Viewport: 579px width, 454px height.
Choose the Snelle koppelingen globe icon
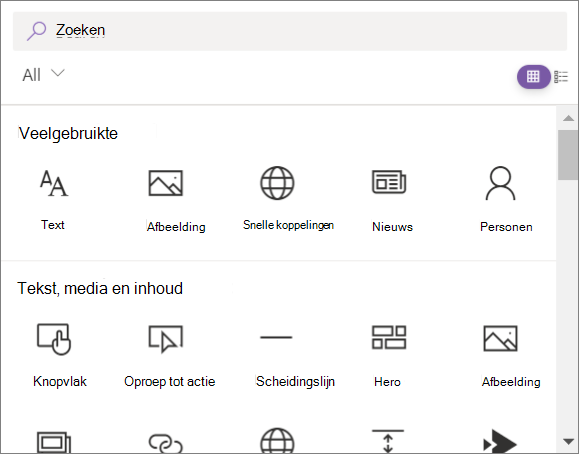(x=277, y=183)
